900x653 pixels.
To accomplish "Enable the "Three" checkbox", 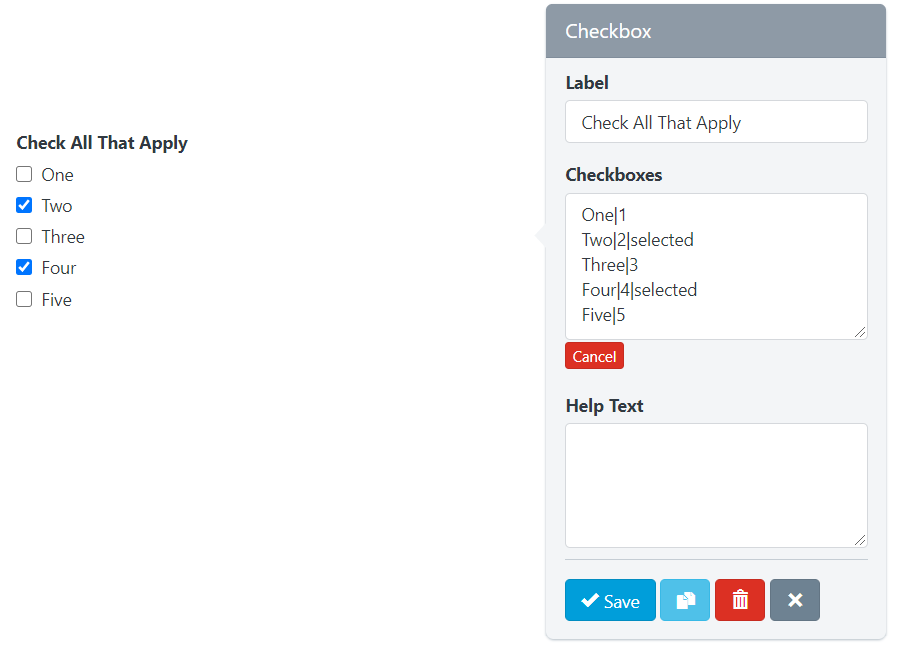I will (x=25, y=236).
